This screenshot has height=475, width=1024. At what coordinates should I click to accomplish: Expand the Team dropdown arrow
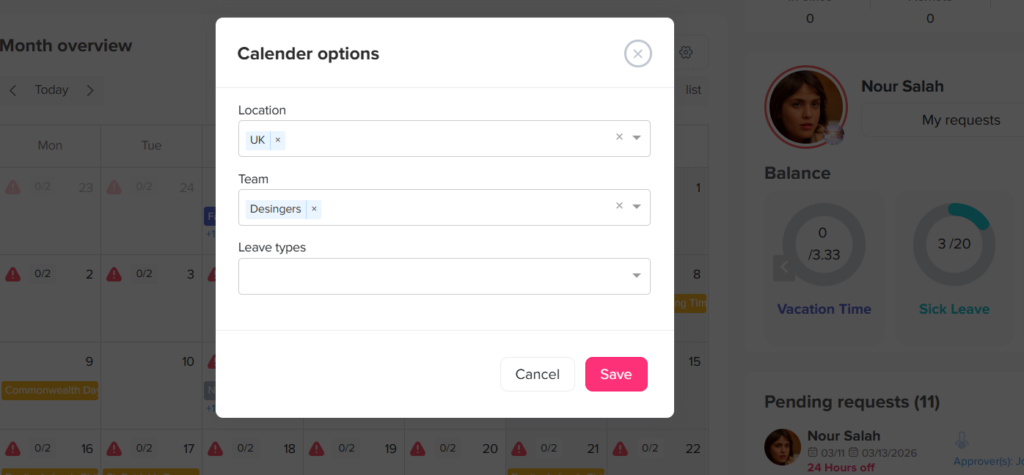tap(637, 207)
